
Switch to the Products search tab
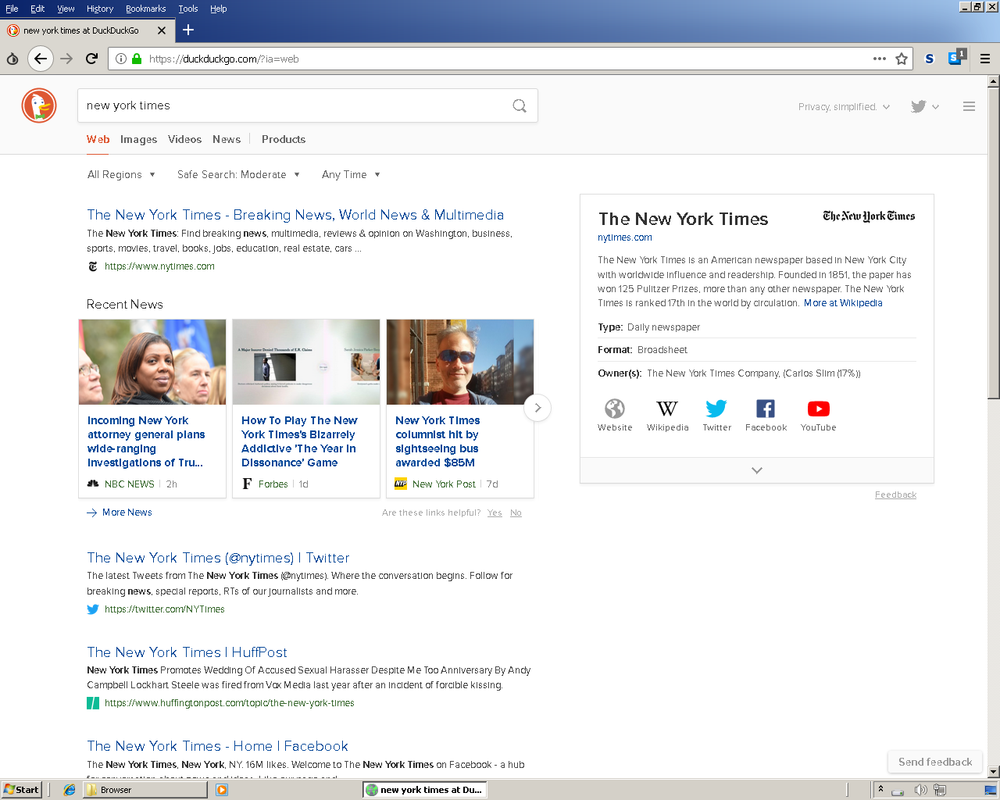[x=283, y=139]
